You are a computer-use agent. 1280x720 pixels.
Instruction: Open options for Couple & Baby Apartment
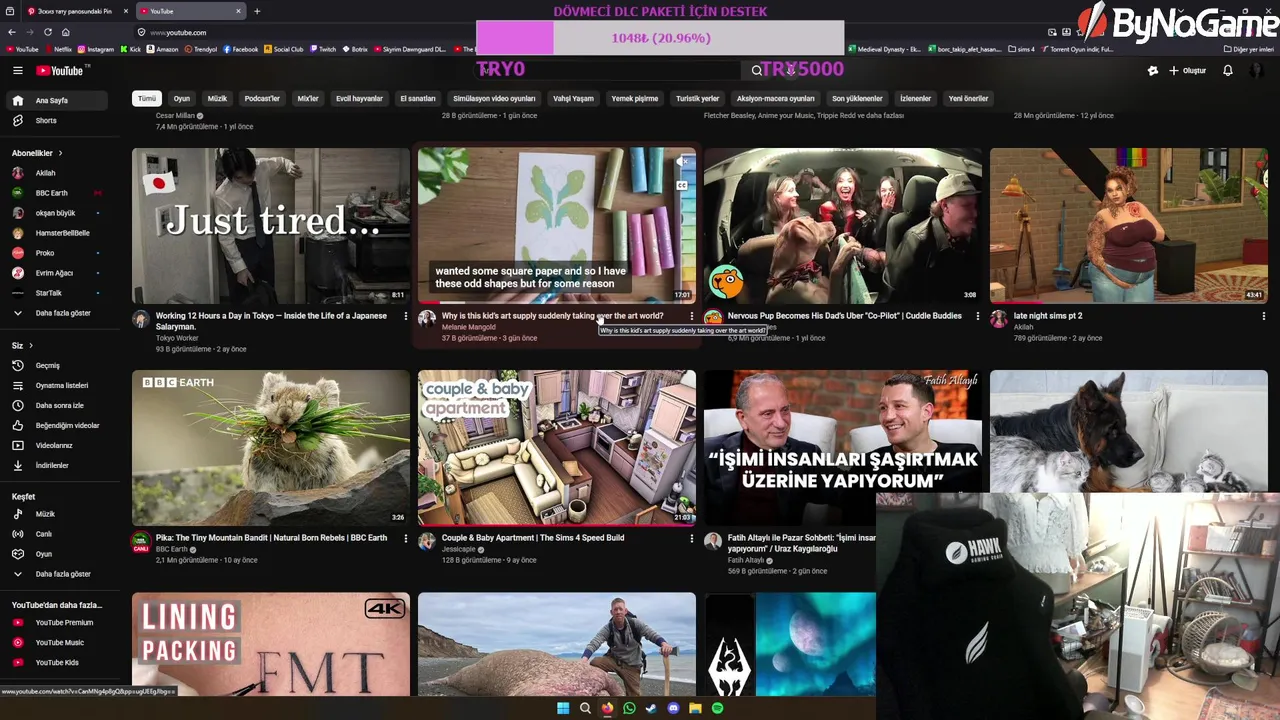pyautogui.click(x=691, y=538)
